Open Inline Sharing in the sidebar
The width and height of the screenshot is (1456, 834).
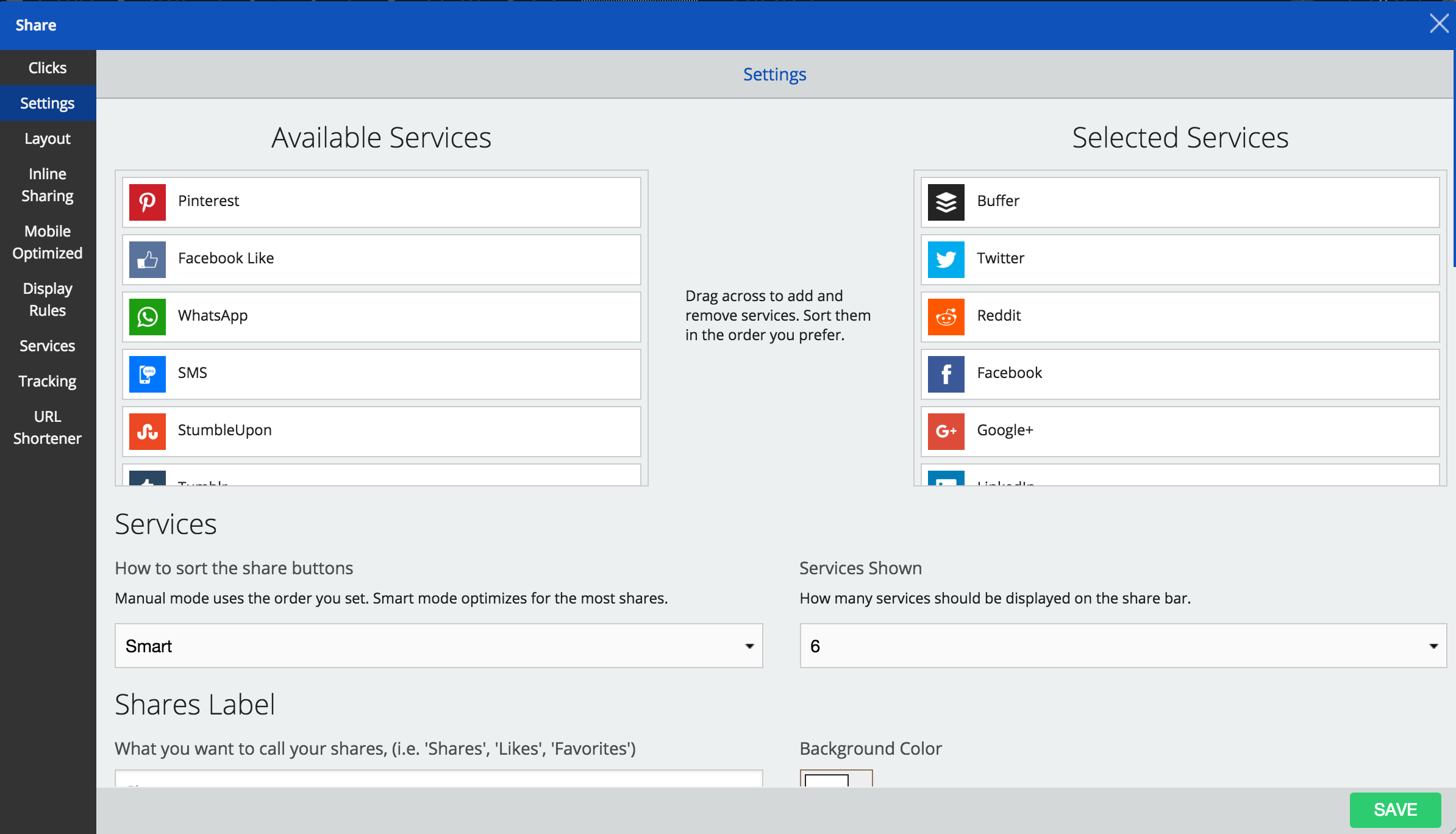tap(48, 185)
